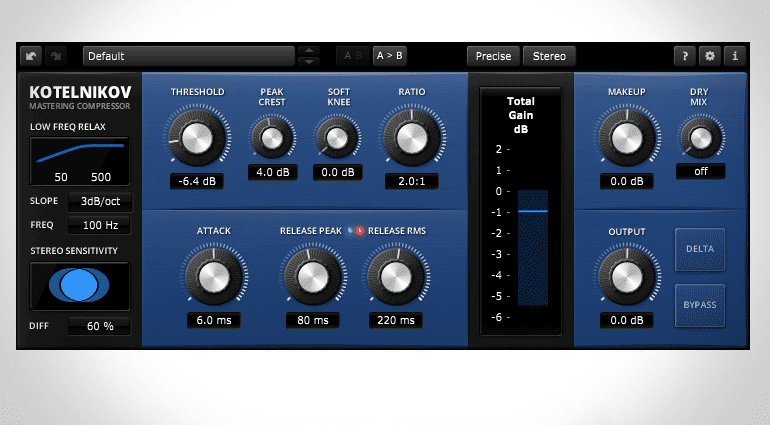Click the undo arrow icon

31,56
